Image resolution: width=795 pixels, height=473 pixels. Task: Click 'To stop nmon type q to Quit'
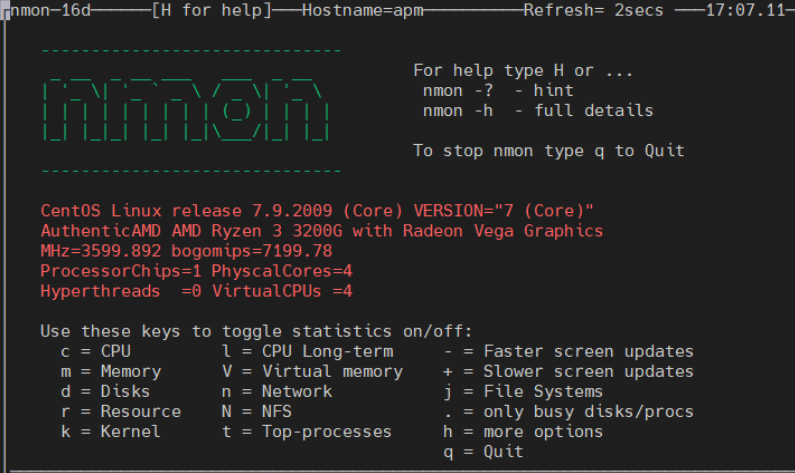point(549,151)
